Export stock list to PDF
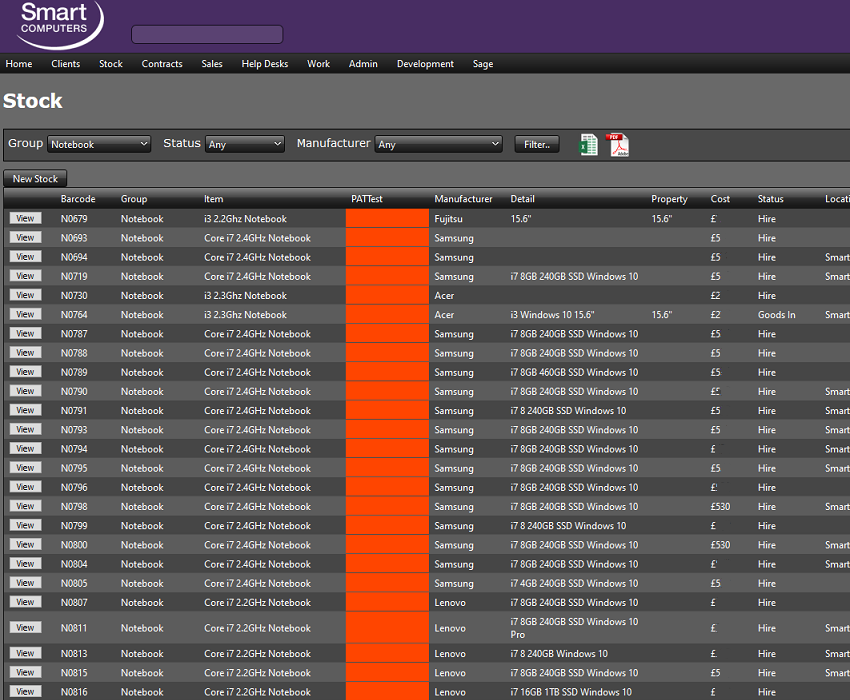The width and height of the screenshot is (850, 700). click(x=618, y=145)
